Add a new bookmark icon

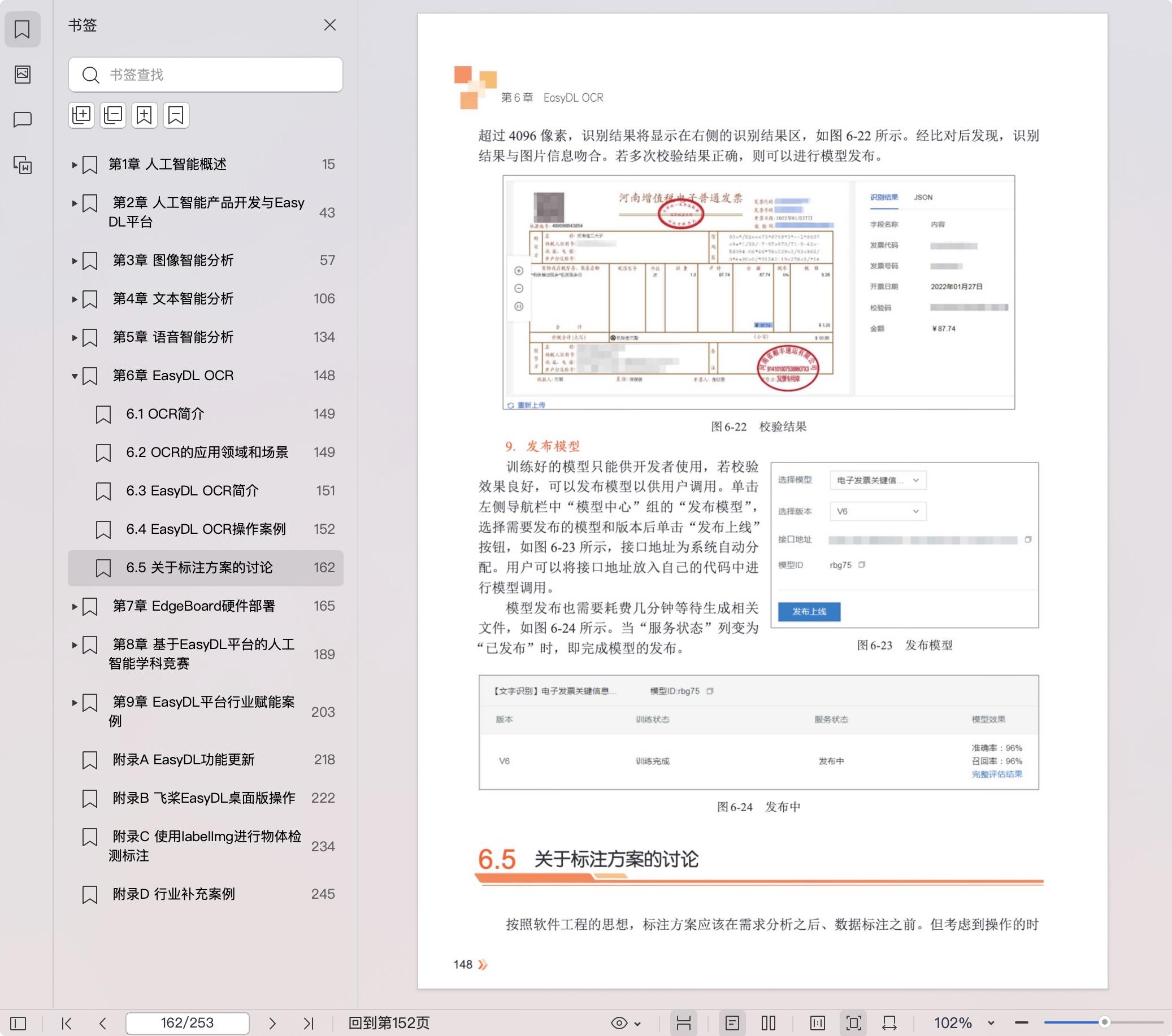click(145, 115)
